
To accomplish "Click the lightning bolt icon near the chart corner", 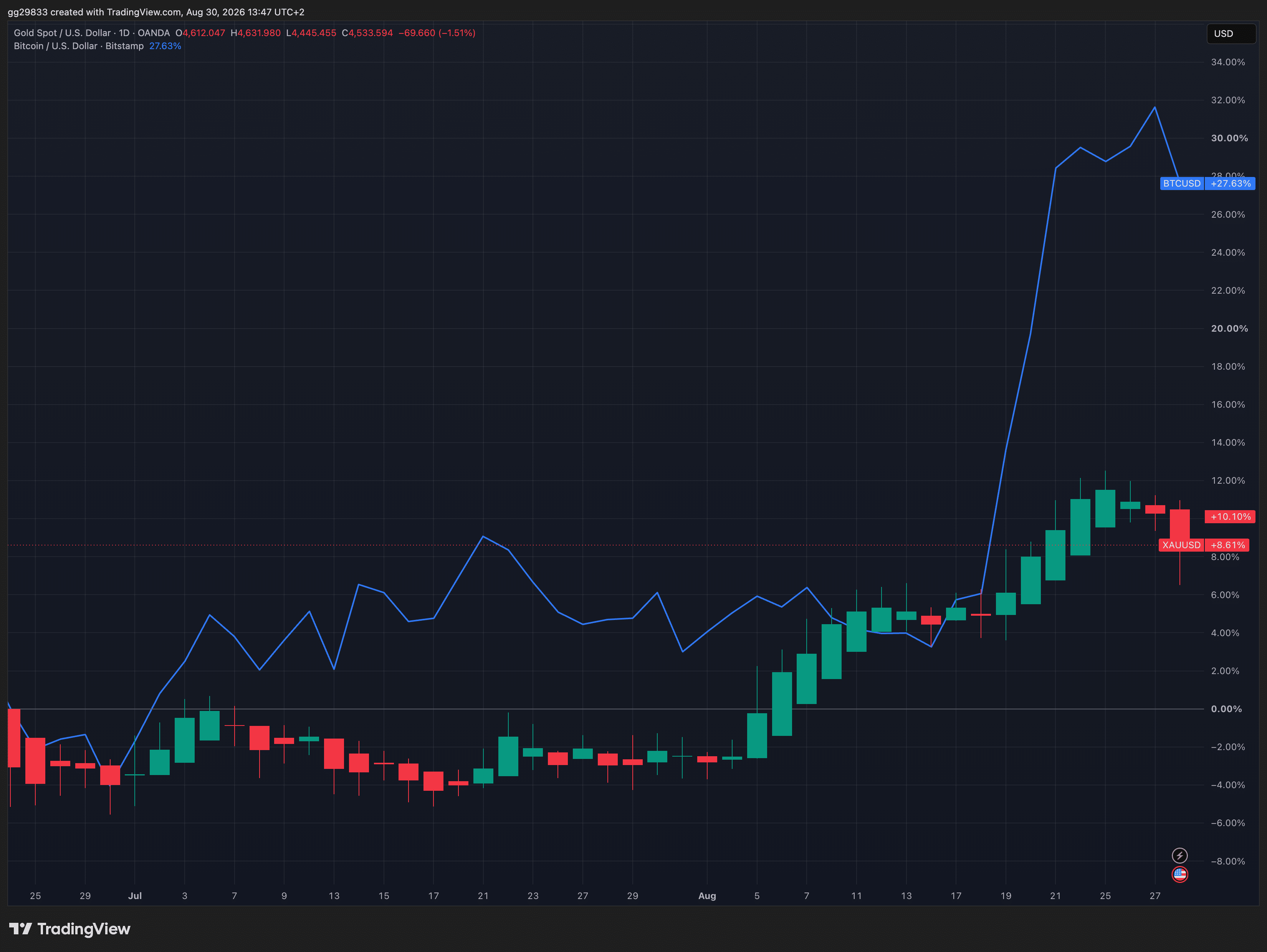I will pyautogui.click(x=1179, y=856).
